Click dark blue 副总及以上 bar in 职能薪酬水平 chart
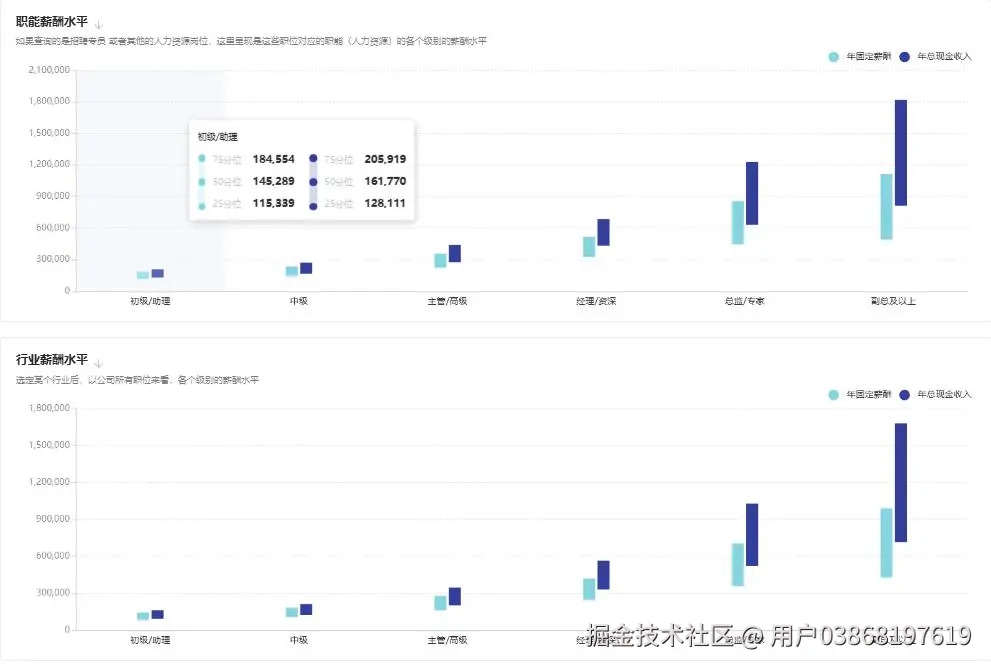Screen dimensions: 991x669 click(901, 153)
